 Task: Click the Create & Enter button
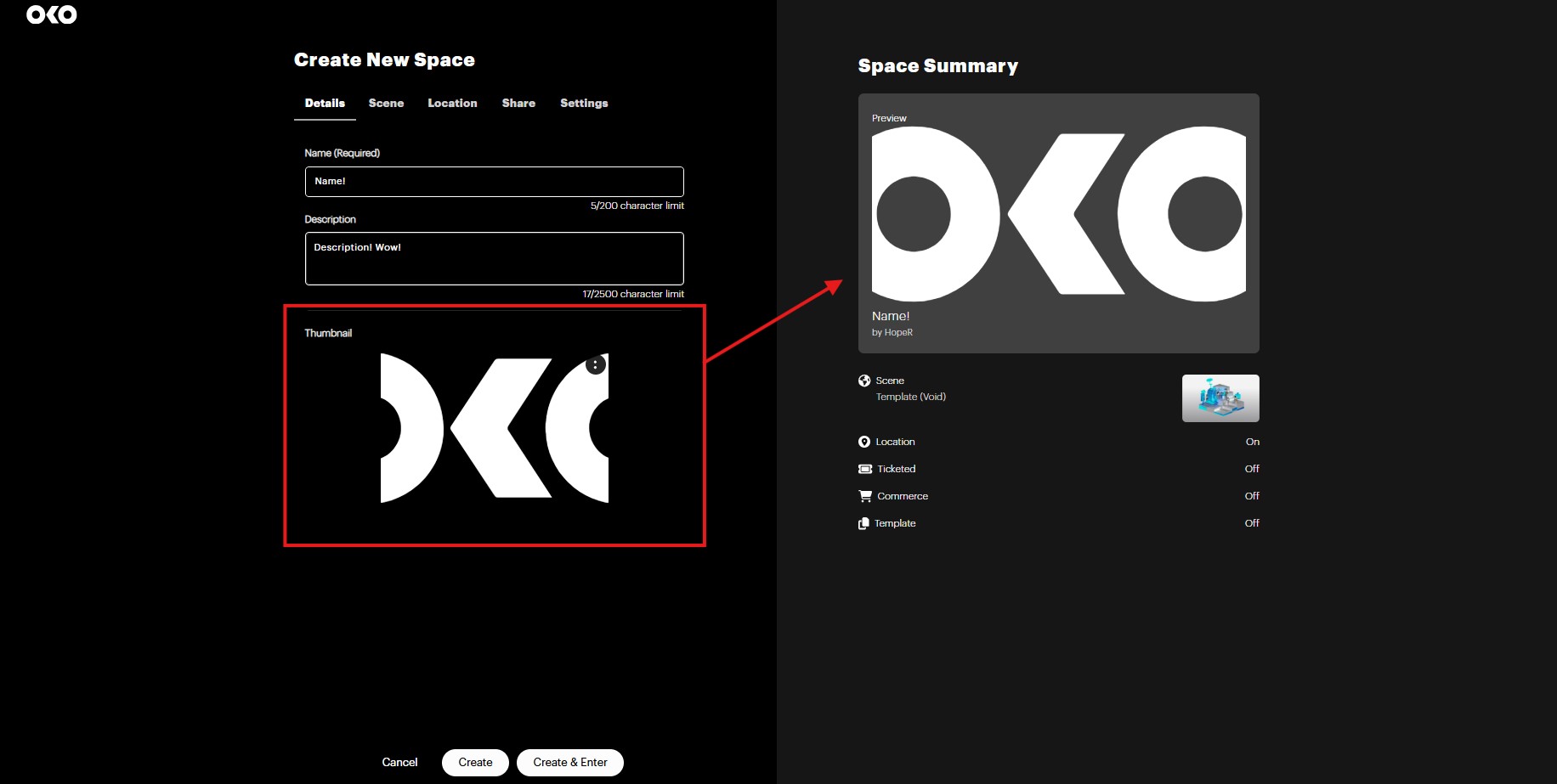(570, 762)
